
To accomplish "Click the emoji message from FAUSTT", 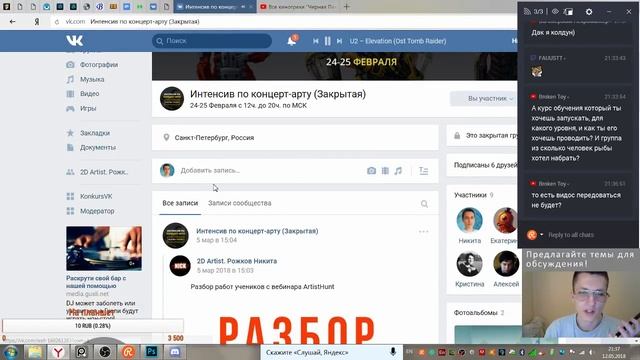I will point(537,72).
